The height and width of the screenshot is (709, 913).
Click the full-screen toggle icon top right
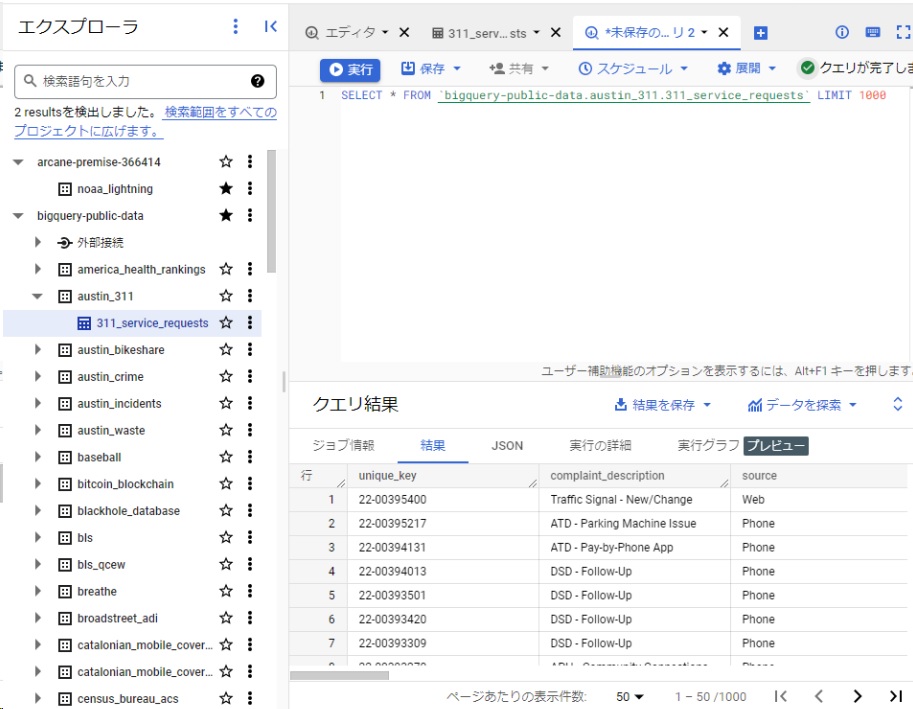click(x=903, y=31)
